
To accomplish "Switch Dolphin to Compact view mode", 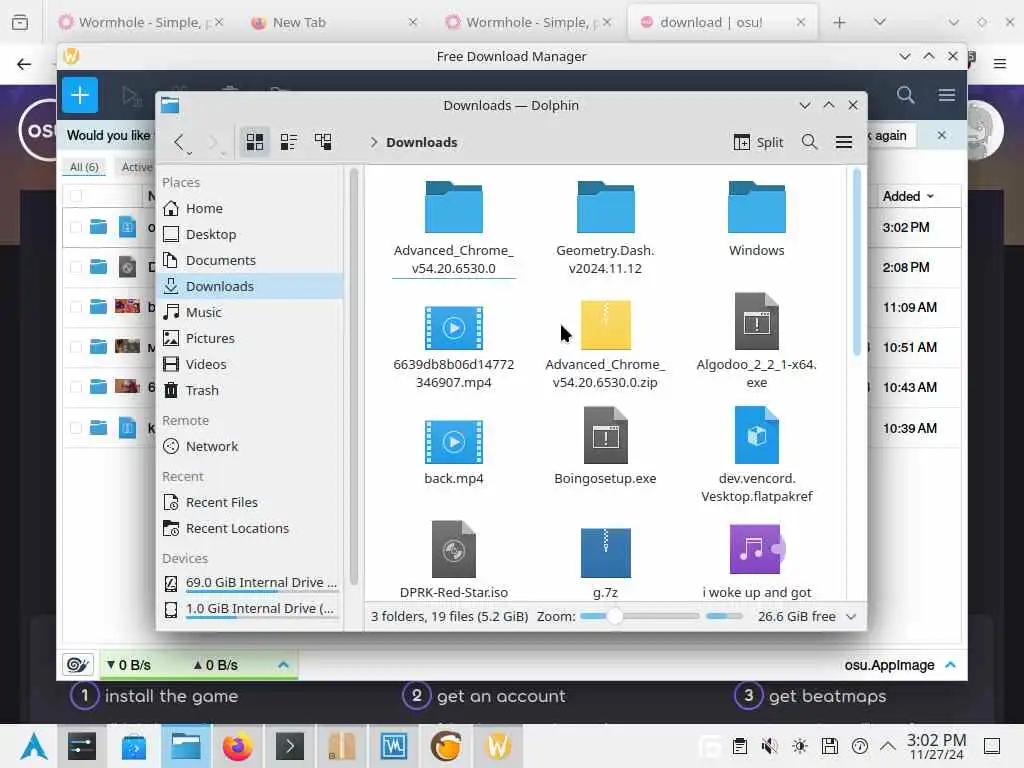I will 289,142.
